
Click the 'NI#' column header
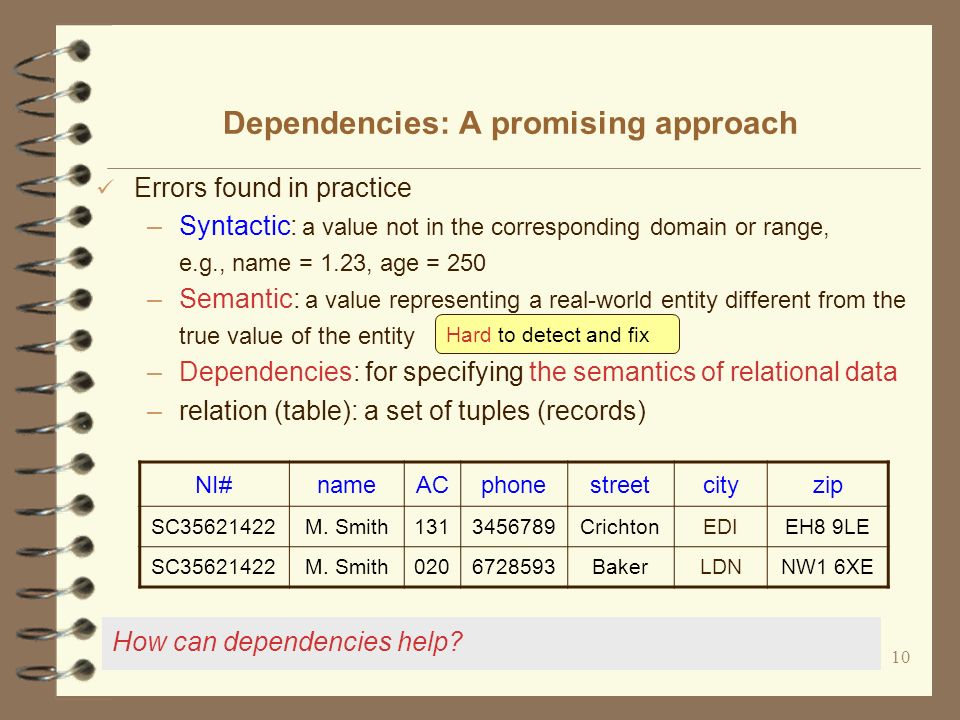coord(214,485)
